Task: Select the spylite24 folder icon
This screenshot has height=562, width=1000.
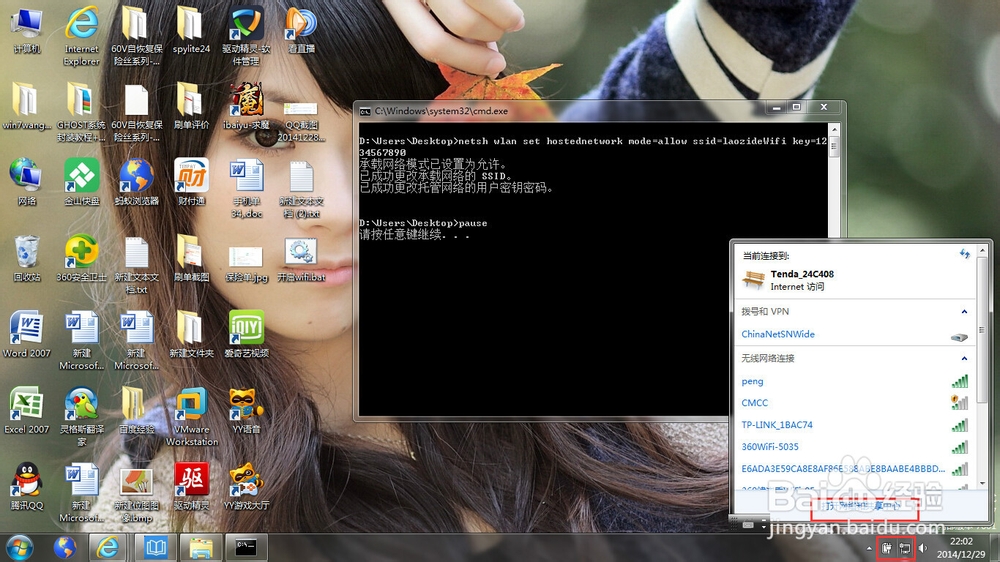Action: pos(191,31)
